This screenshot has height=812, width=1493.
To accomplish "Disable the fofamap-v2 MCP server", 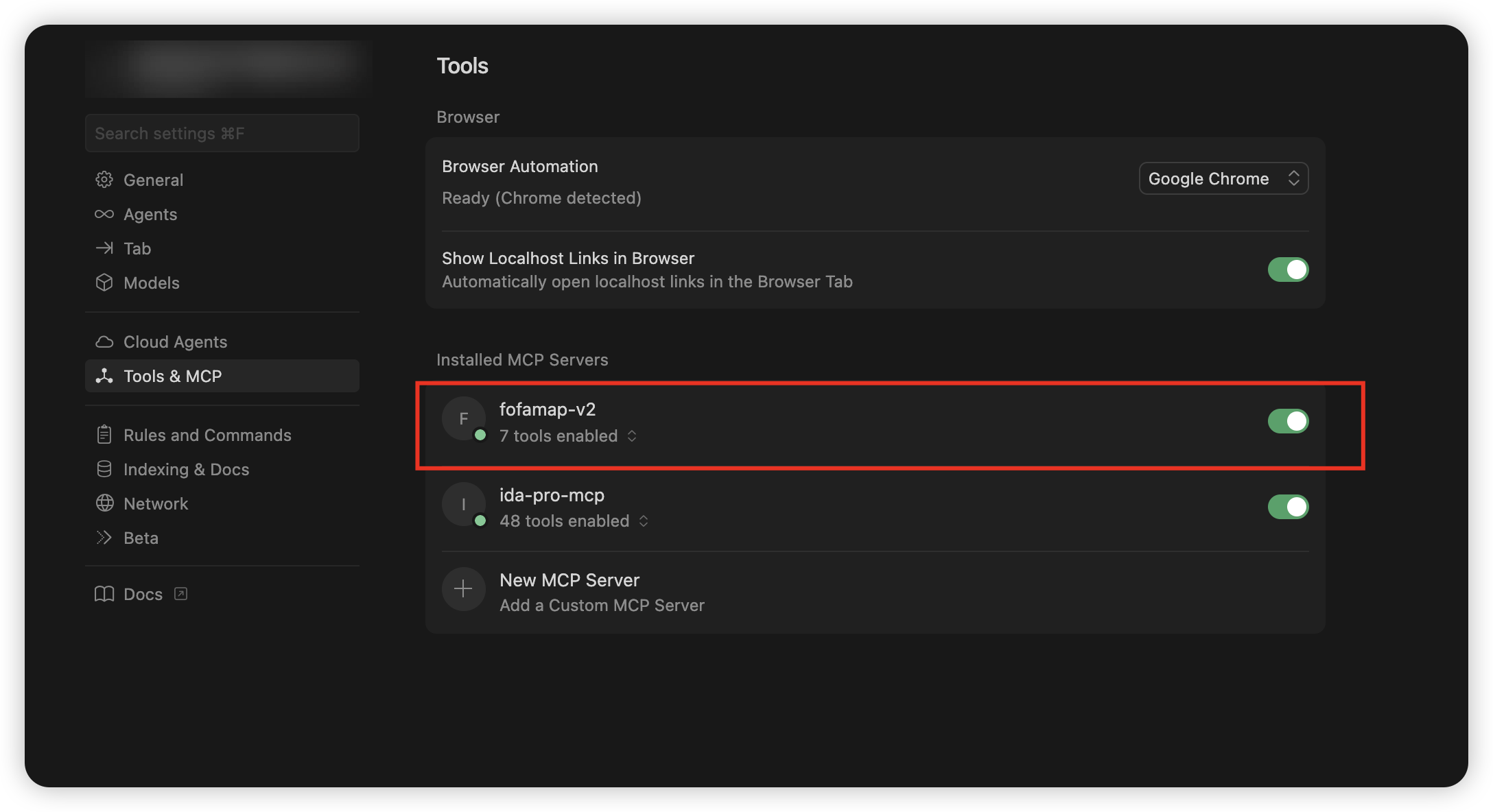I will coord(1287,421).
